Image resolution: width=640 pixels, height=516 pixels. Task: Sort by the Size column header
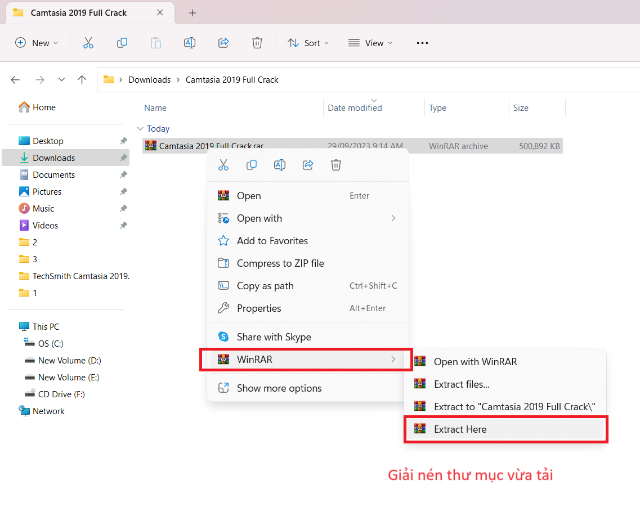pyautogui.click(x=521, y=108)
